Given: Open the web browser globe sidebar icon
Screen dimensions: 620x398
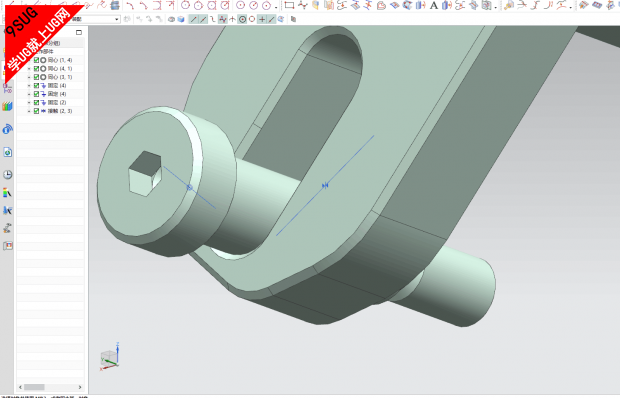Looking at the screenshot, I should (8, 153).
